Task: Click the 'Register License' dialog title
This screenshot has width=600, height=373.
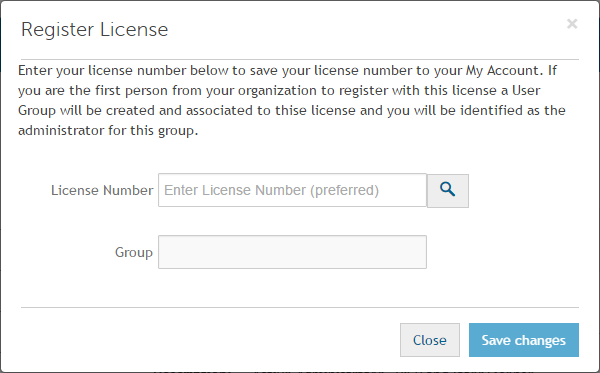Action: click(x=95, y=29)
